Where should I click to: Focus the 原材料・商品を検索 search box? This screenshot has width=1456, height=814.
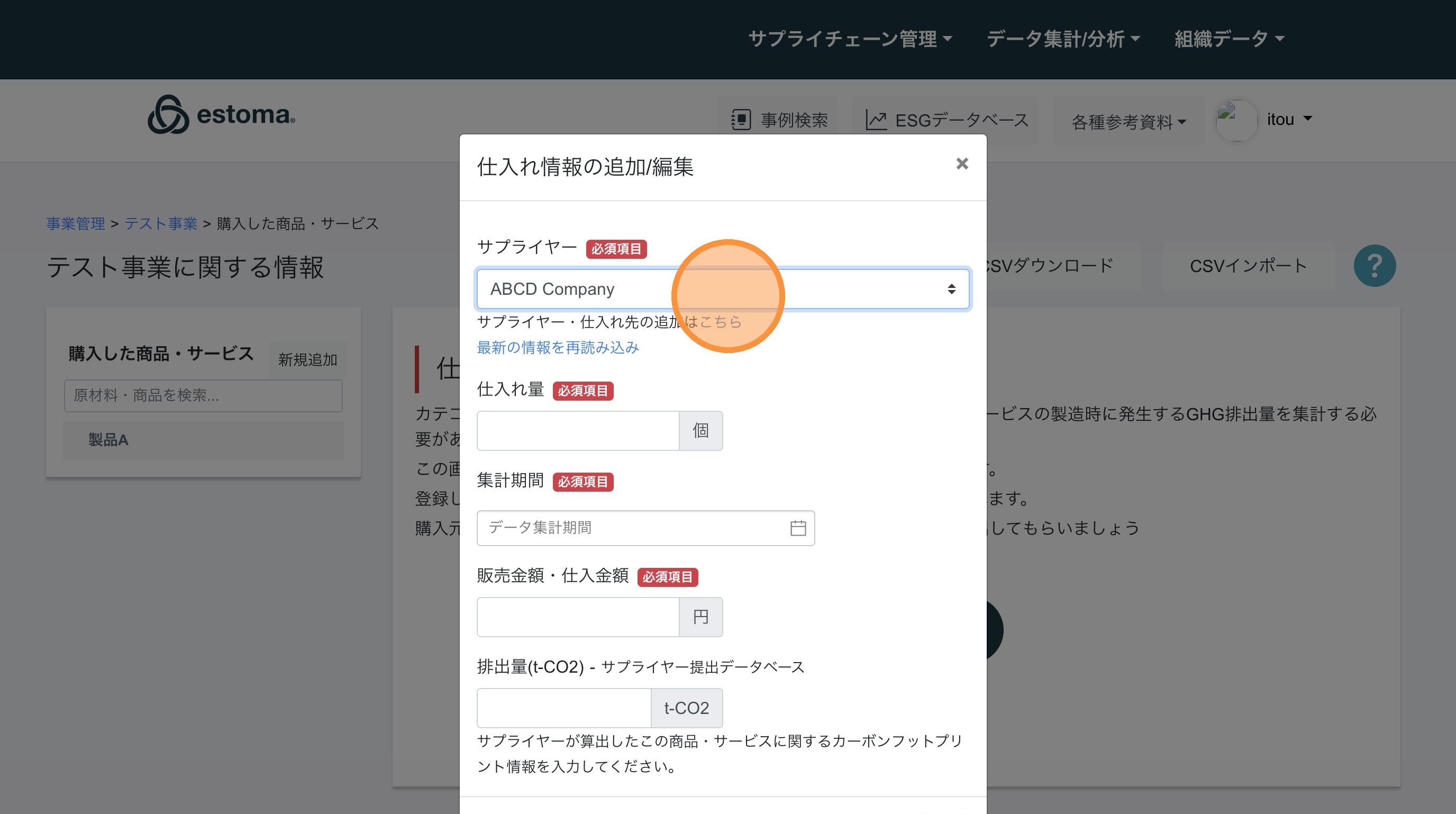tap(204, 395)
